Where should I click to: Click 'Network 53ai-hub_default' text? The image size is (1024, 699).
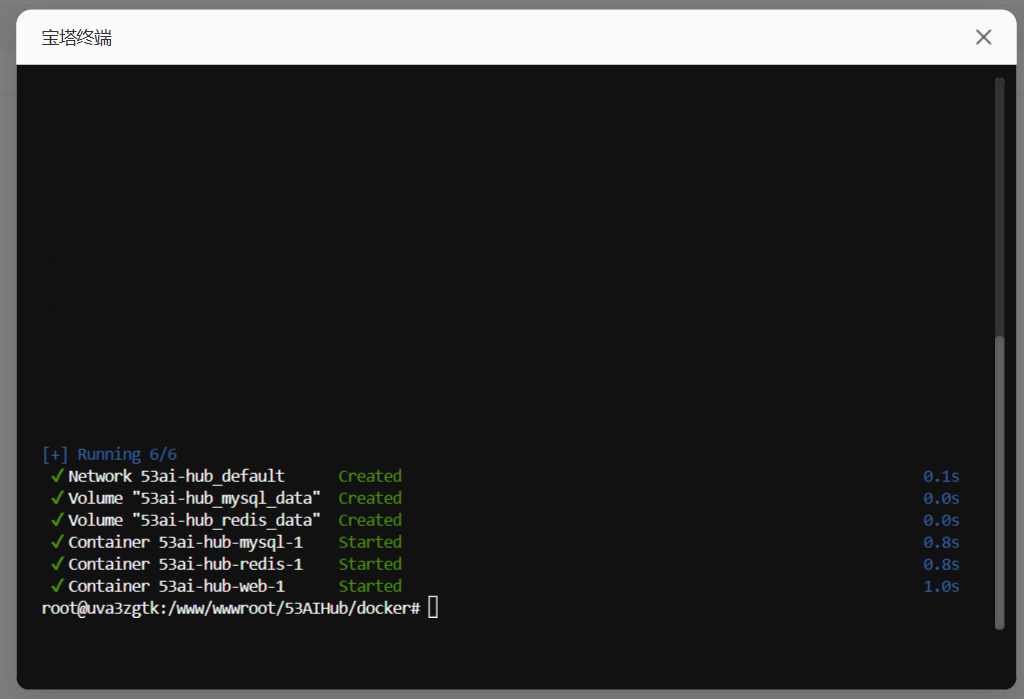176,476
